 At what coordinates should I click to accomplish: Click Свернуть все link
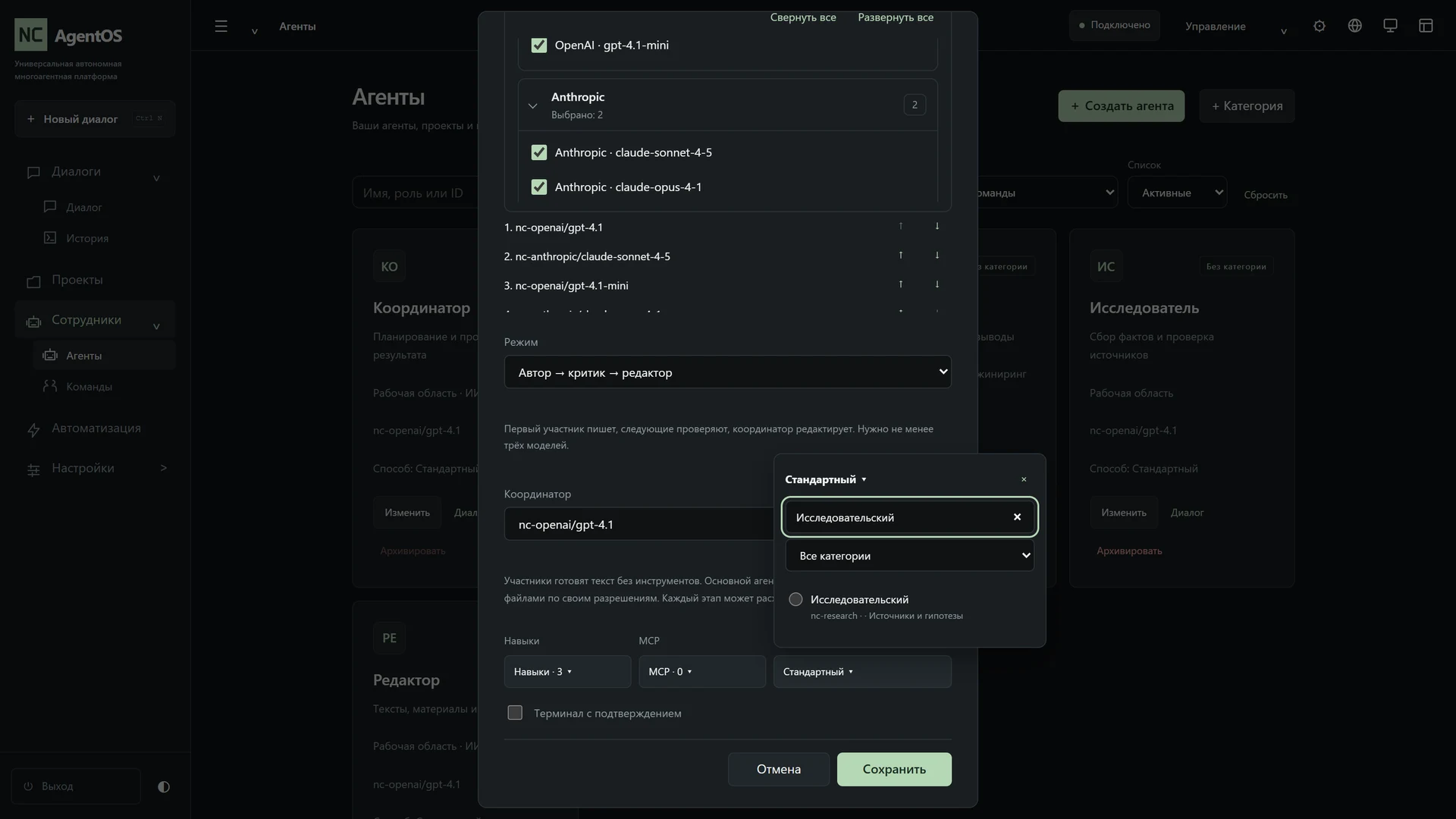coord(803,17)
